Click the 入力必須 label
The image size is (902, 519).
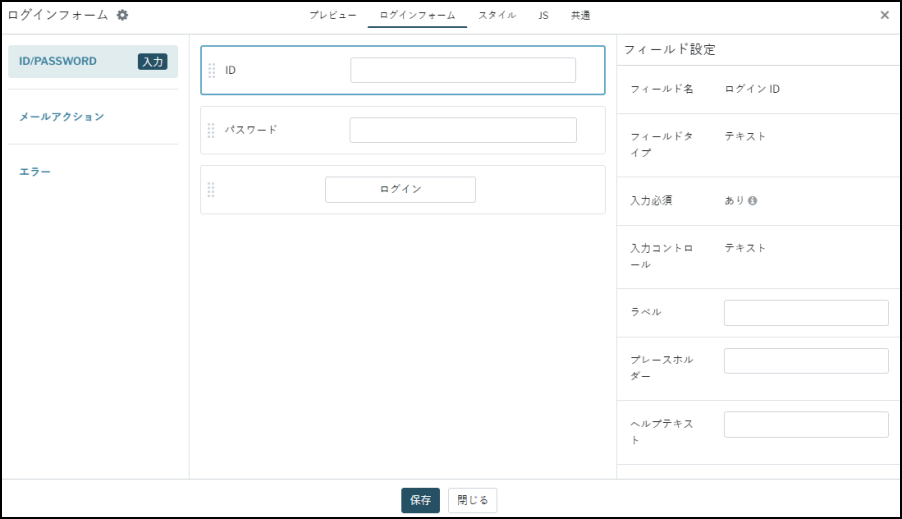tap(651, 201)
